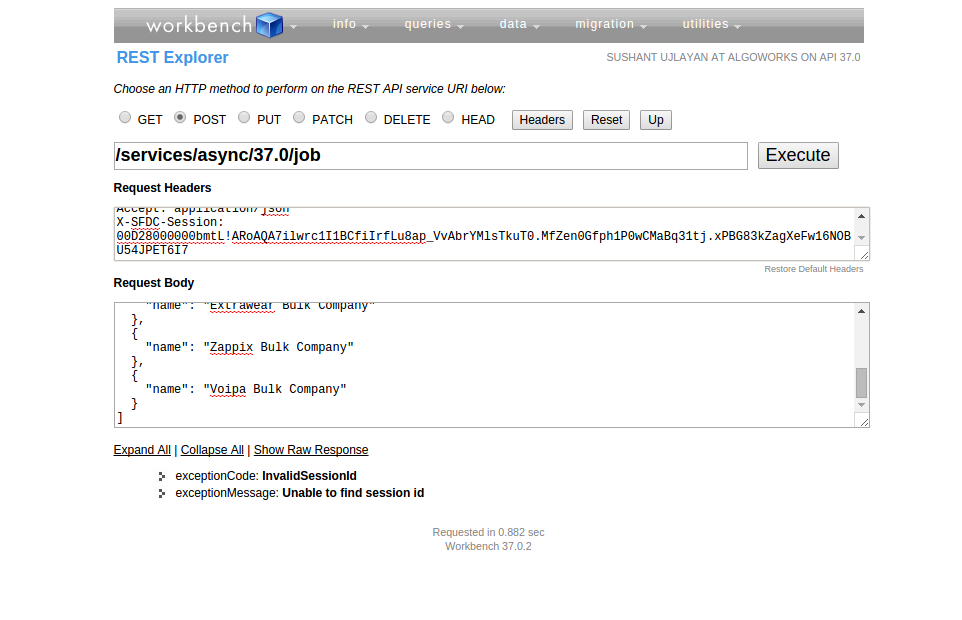Open the data menu
Image resolution: width=962 pixels, height=620 pixels.
pyautogui.click(x=519, y=25)
